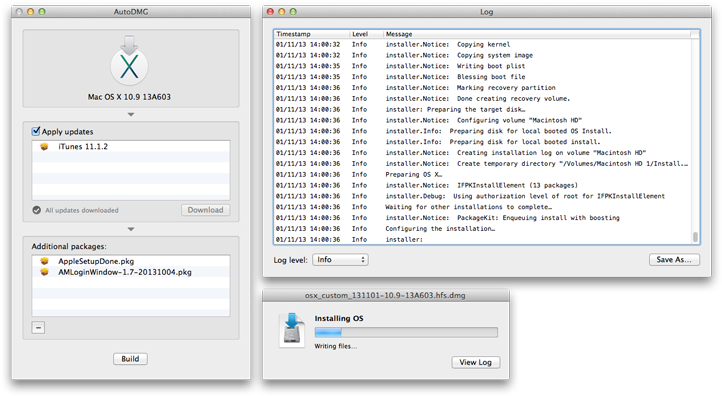
Task: Select the 'IFPKInstallElement (13 packages)' log row
Action: tap(483, 185)
